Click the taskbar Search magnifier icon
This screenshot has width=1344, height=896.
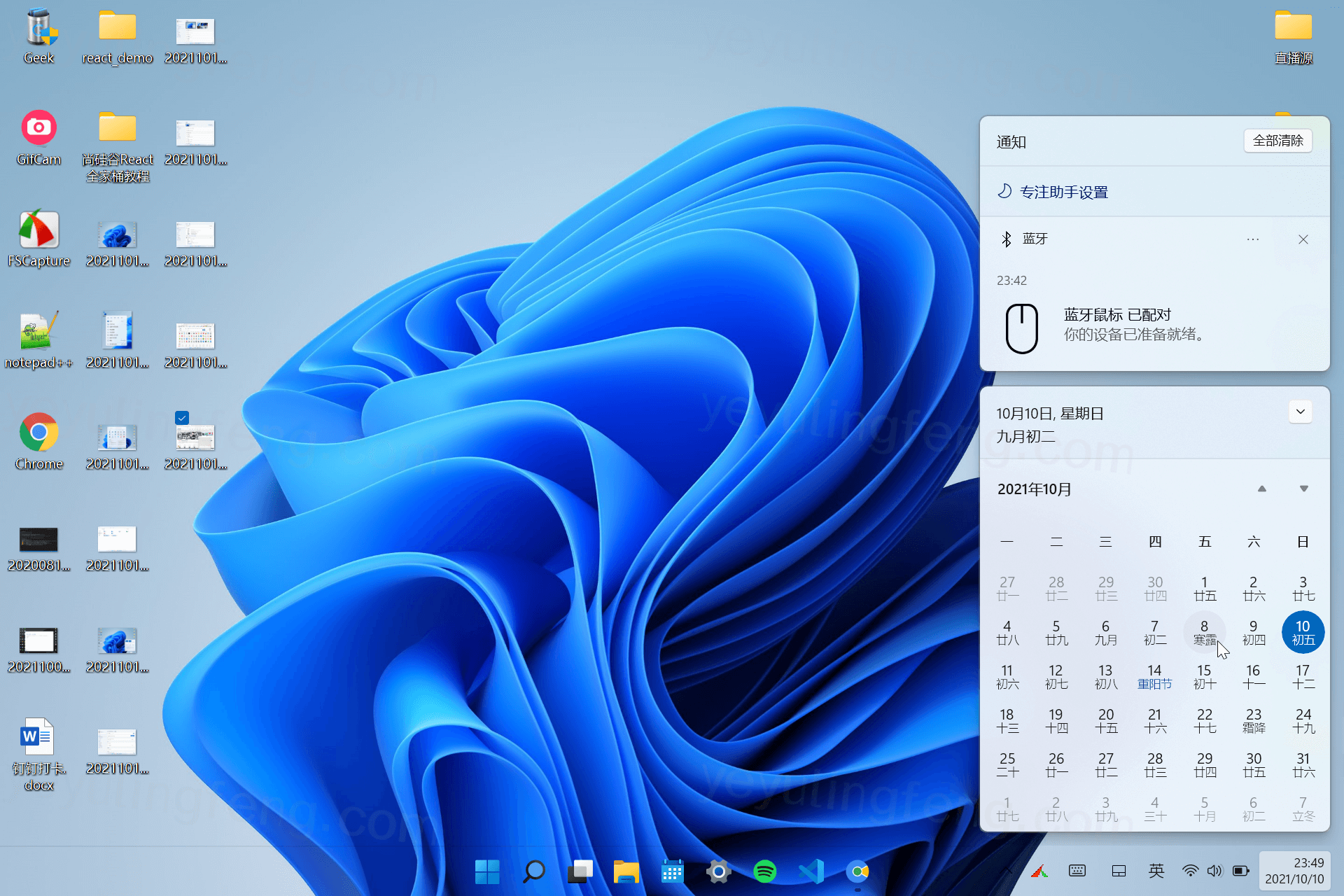pos(534,871)
